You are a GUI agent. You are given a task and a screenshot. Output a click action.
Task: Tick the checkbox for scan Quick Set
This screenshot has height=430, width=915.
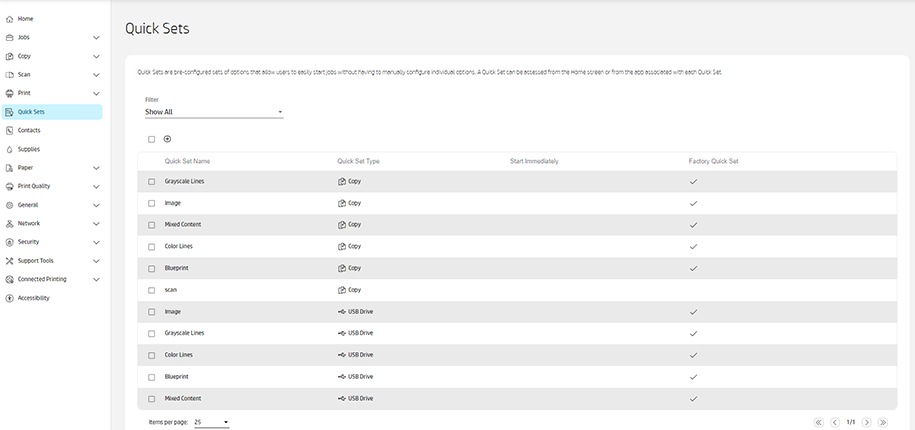[152, 290]
